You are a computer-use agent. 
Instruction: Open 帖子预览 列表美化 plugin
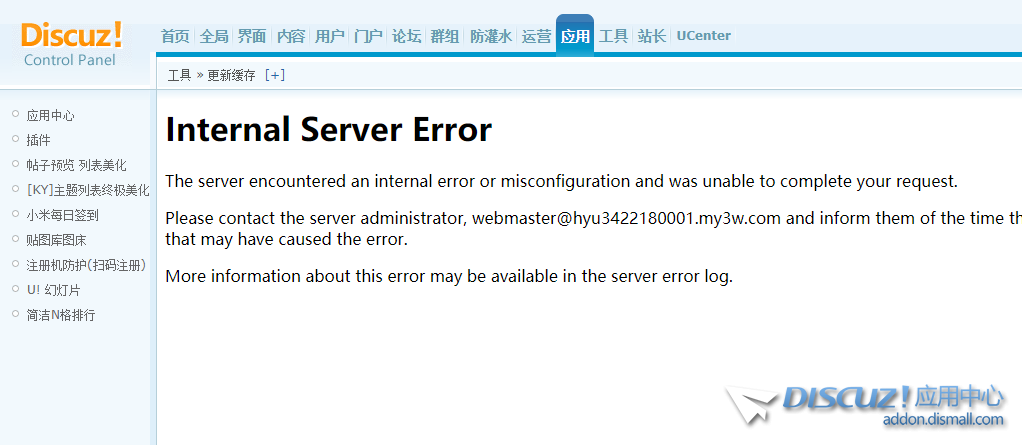click(76, 165)
